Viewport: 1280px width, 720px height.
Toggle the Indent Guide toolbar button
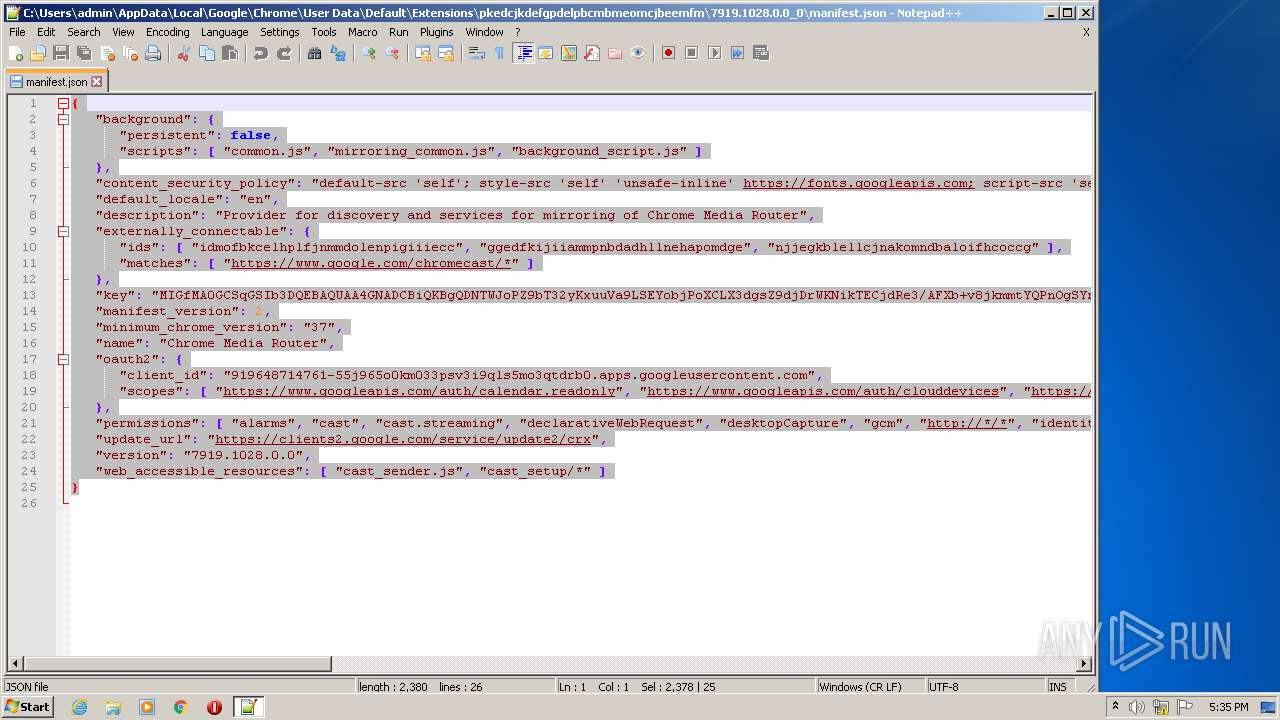click(x=523, y=53)
